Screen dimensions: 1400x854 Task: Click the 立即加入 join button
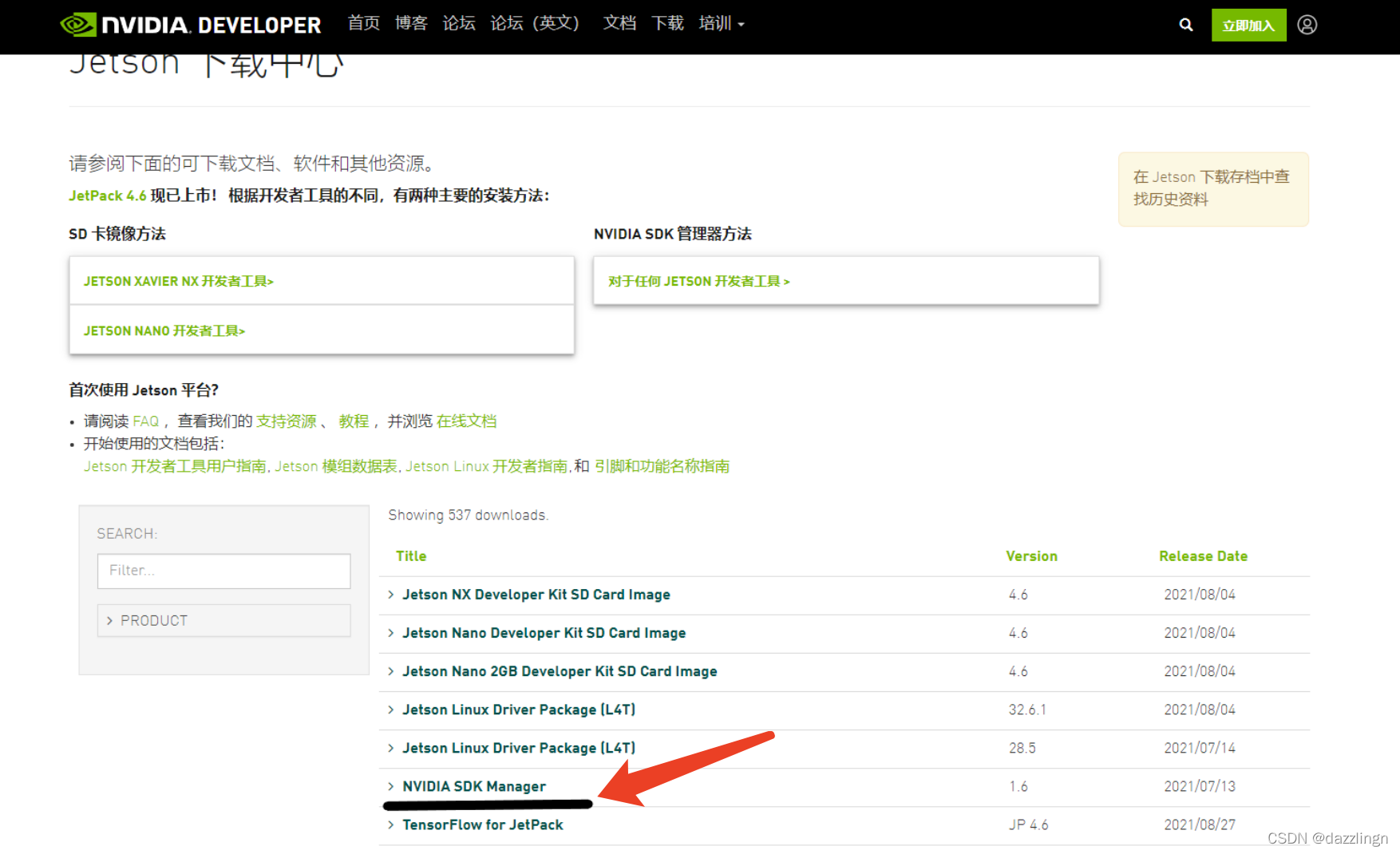click(x=1248, y=26)
